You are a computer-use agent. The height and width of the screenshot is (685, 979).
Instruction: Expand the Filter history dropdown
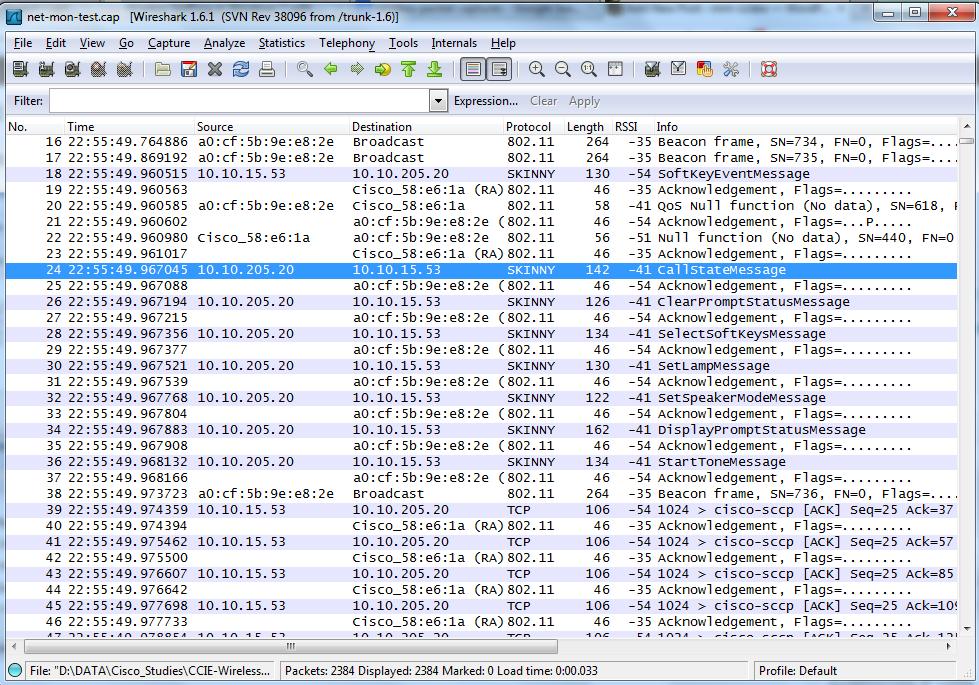point(438,101)
